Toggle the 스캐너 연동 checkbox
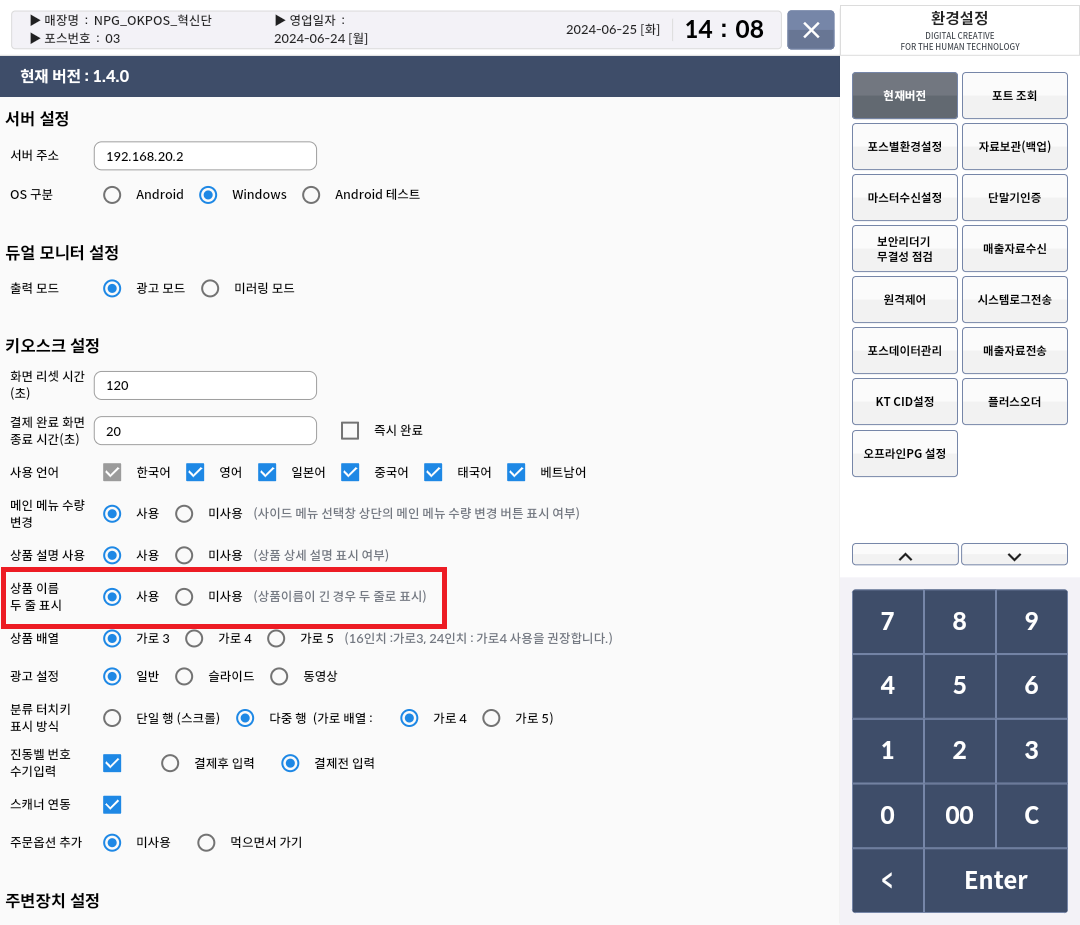1080x925 pixels. pyautogui.click(x=113, y=805)
